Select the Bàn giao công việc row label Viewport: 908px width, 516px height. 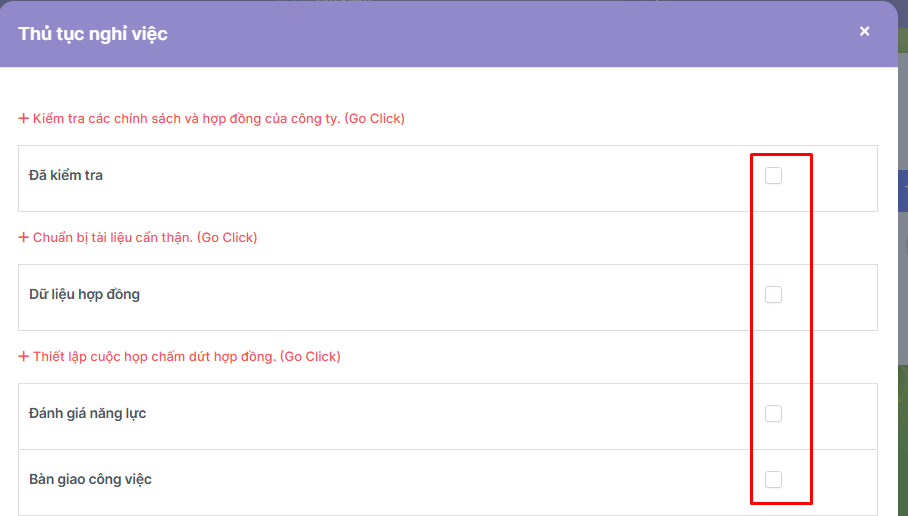(x=90, y=480)
